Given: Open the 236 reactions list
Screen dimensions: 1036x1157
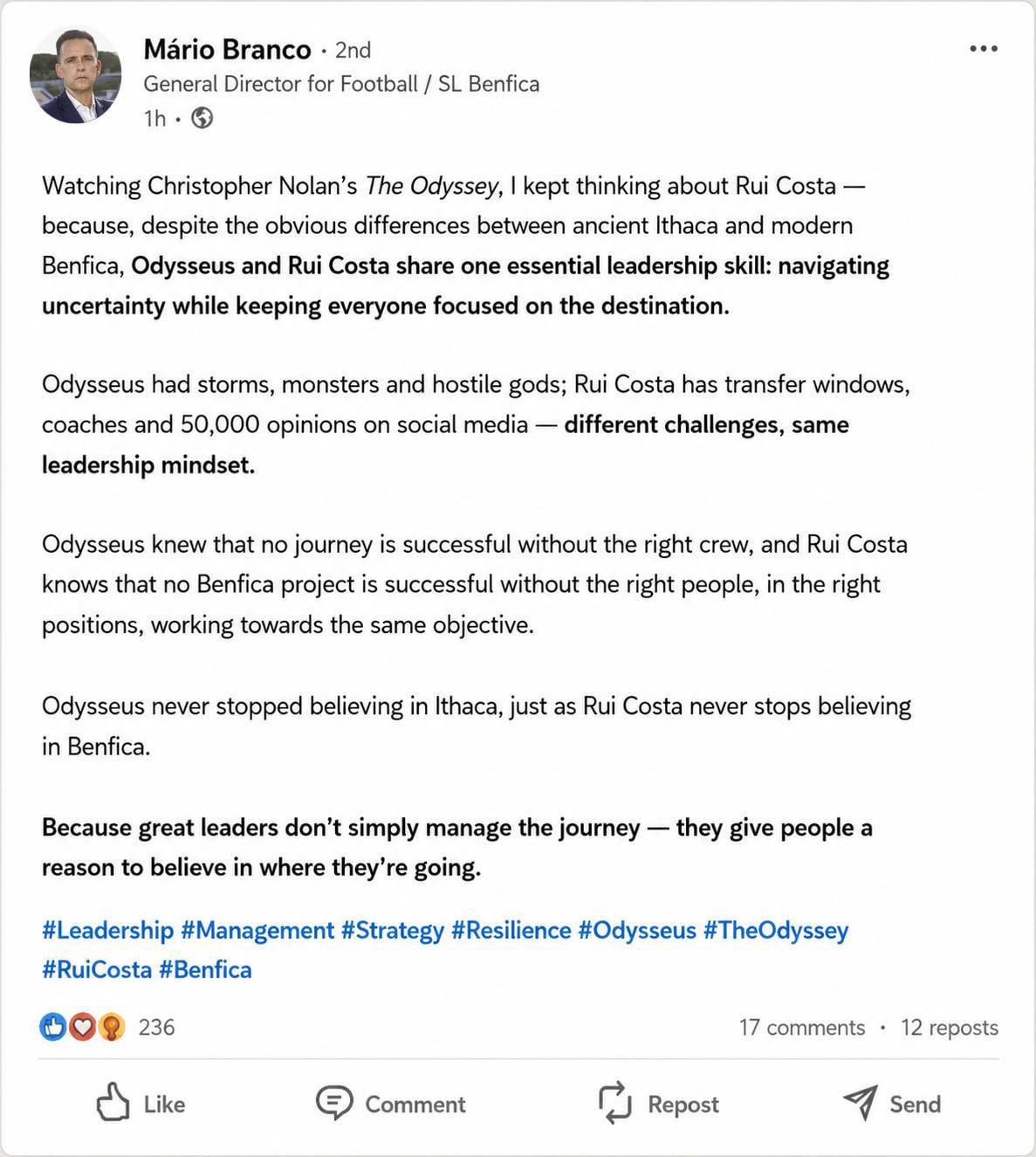Looking at the screenshot, I should click(x=156, y=1027).
